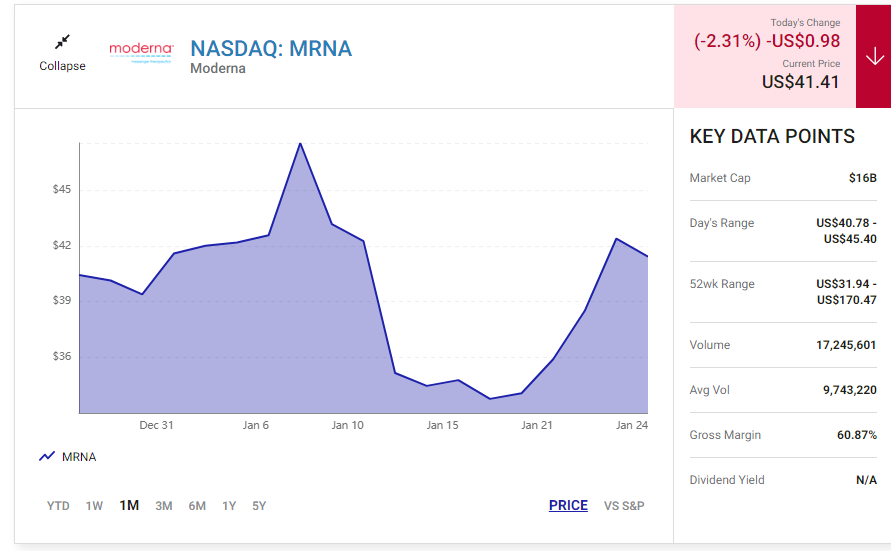Click the Volume value 17,245,601
891x551 pixels.
(846, 345)
